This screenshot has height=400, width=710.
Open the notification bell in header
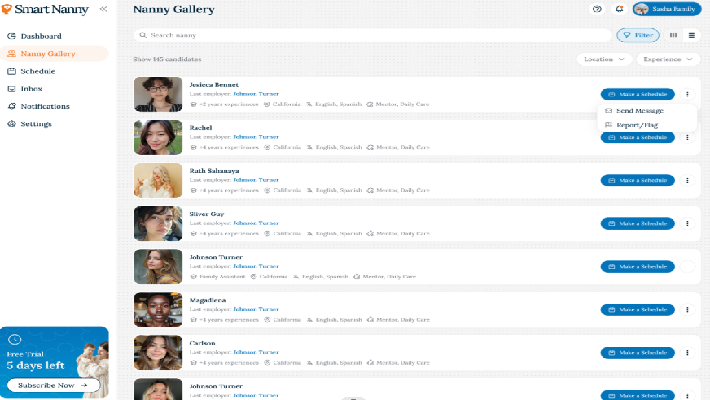click(x=619, y=9)
